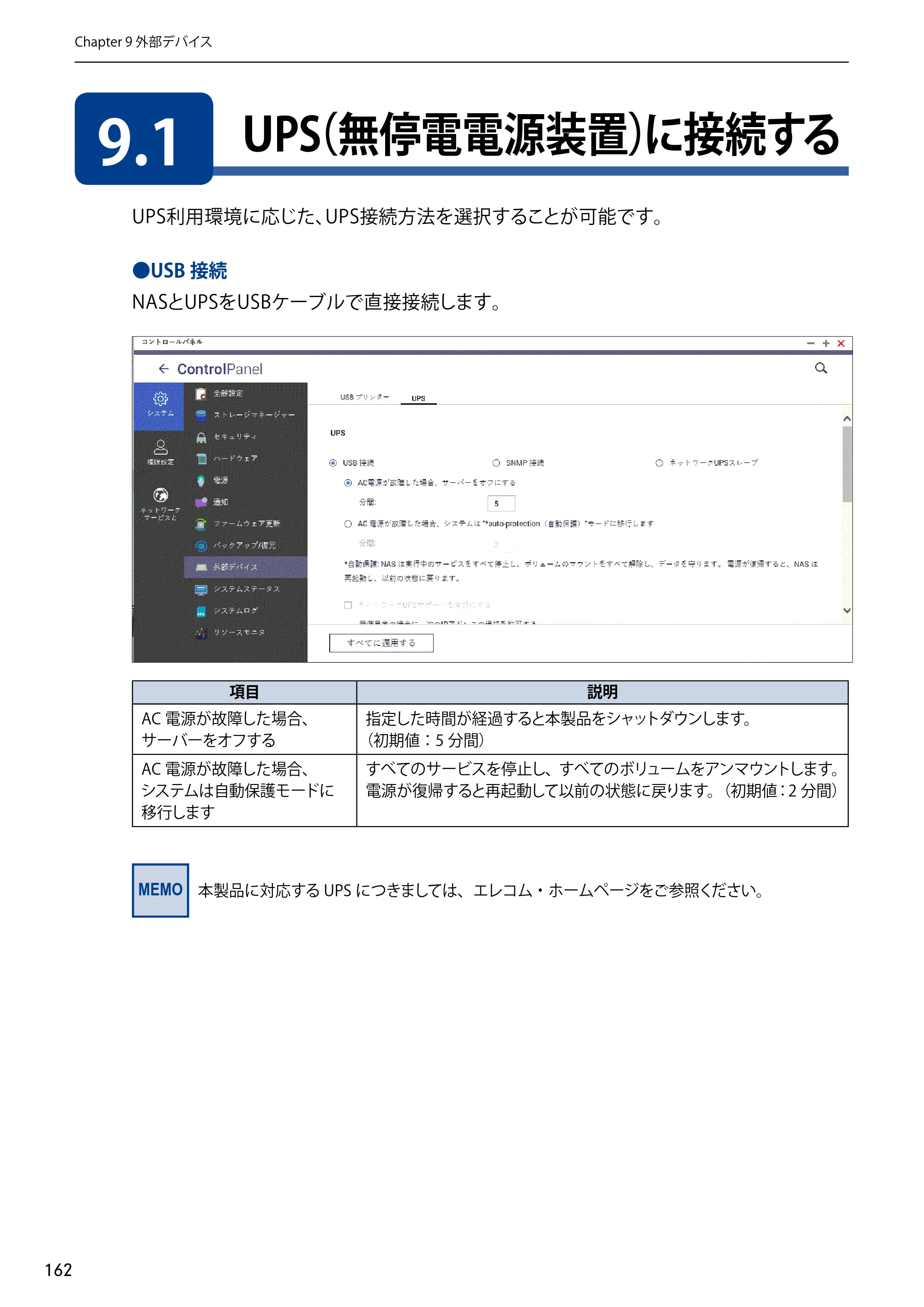Click the 通知 icon
924x1307 pixels.
tap(201, 502)
